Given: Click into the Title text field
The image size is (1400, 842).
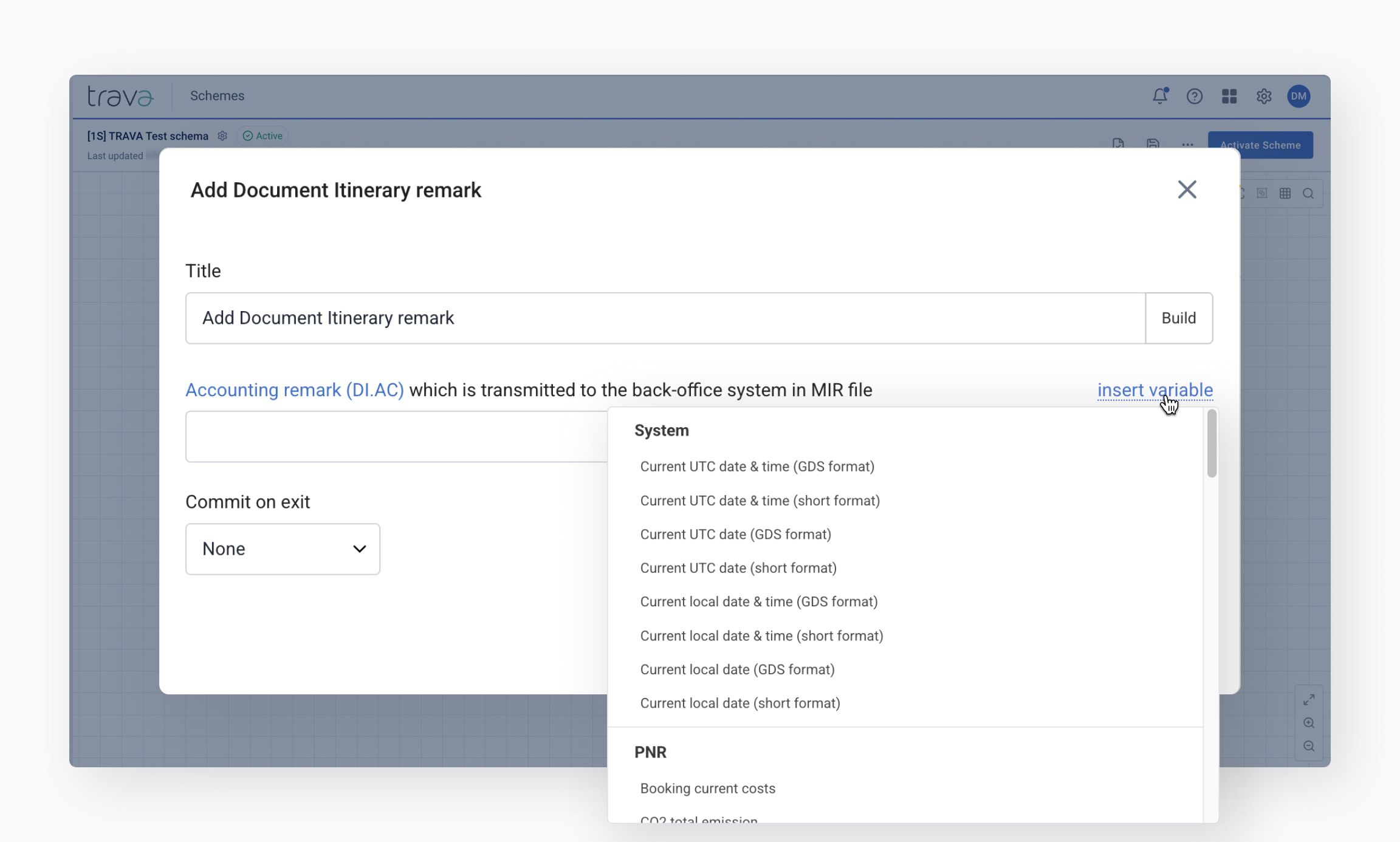Looking at the screenshot, I should (x=665, y=318).
